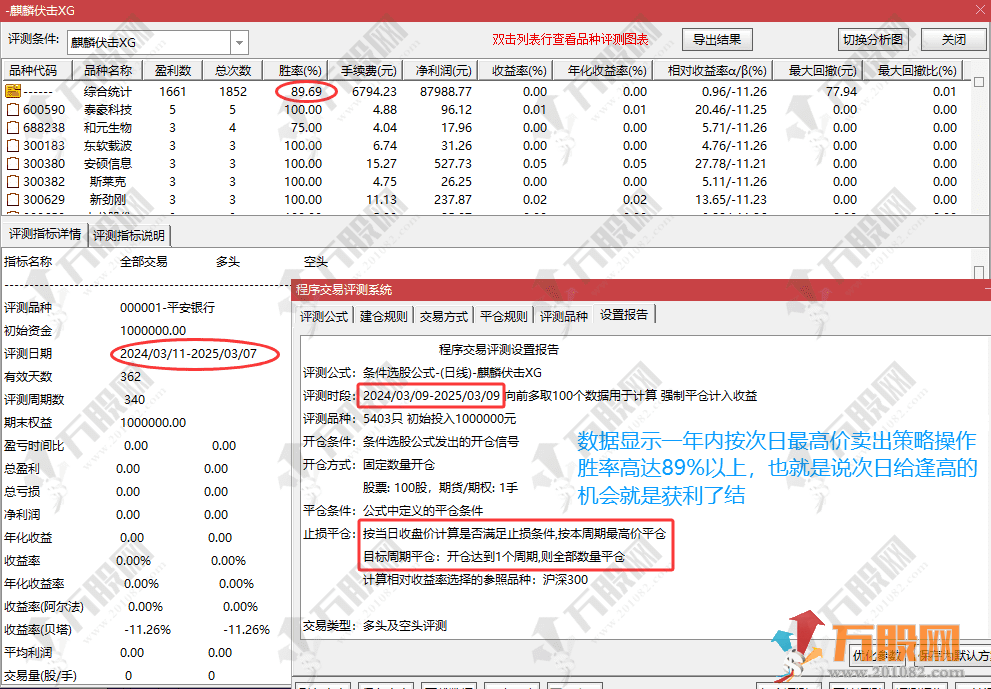Click the 导出结果 button
This screenshot has height=689, width=991.
[717, 40]
